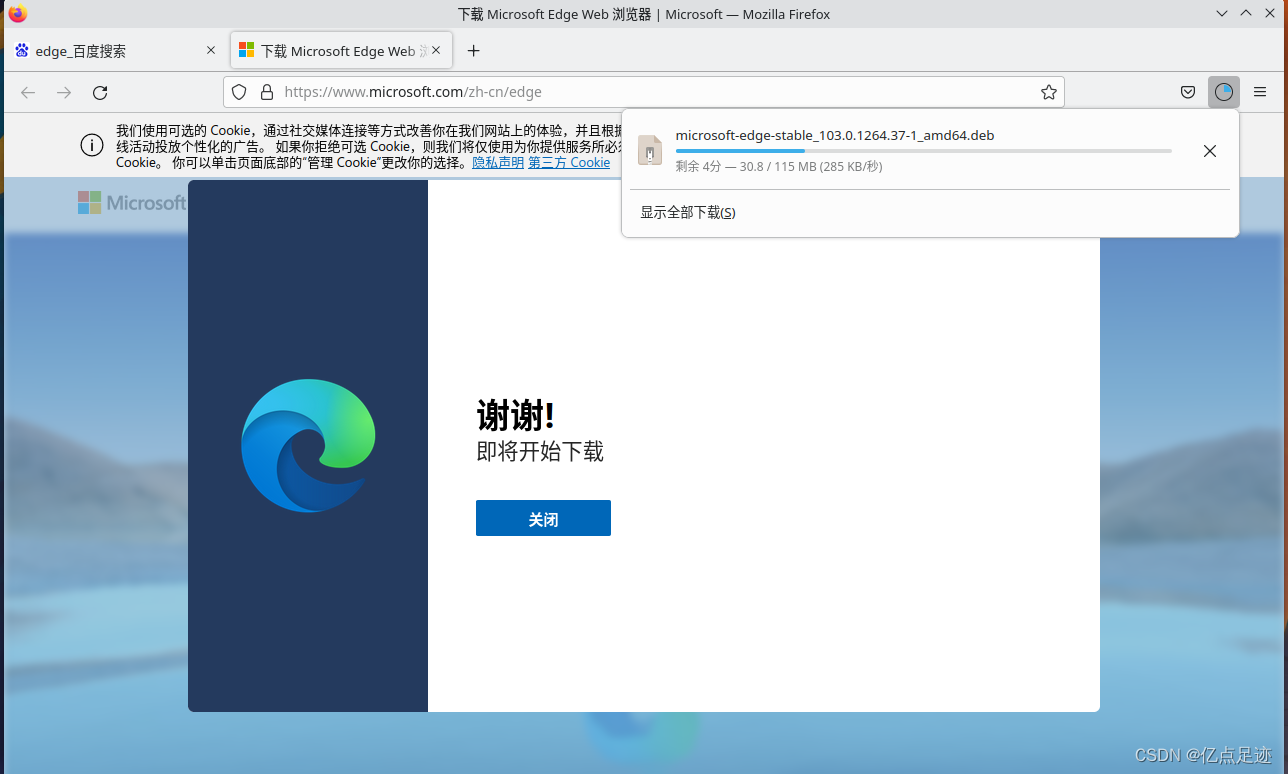This screenshot has width=1288, height=774.
Task: Open the Firefox hamburger menu
Action: [1260, 92]
